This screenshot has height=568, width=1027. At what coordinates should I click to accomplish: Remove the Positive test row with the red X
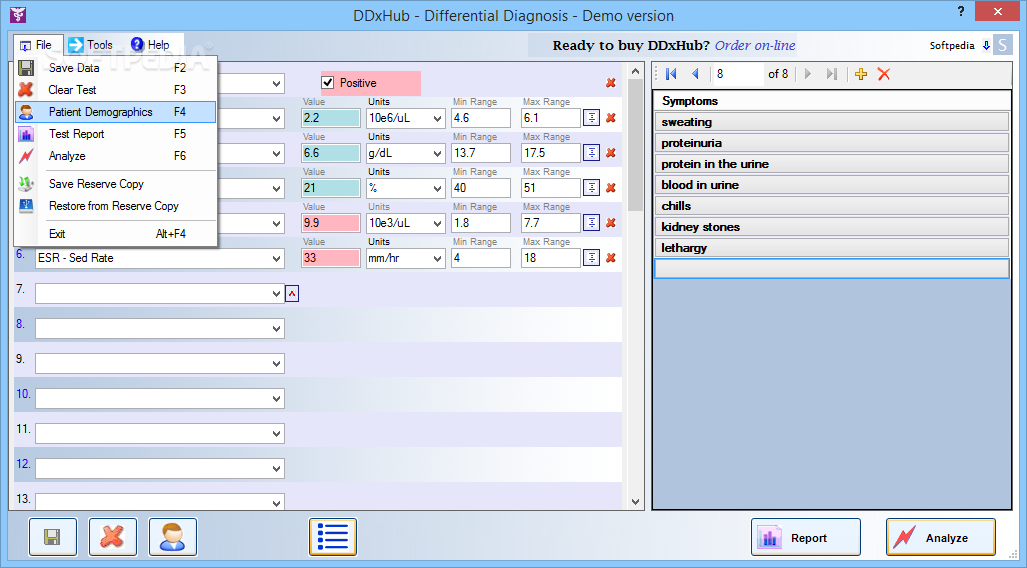(x=610, y=83)
